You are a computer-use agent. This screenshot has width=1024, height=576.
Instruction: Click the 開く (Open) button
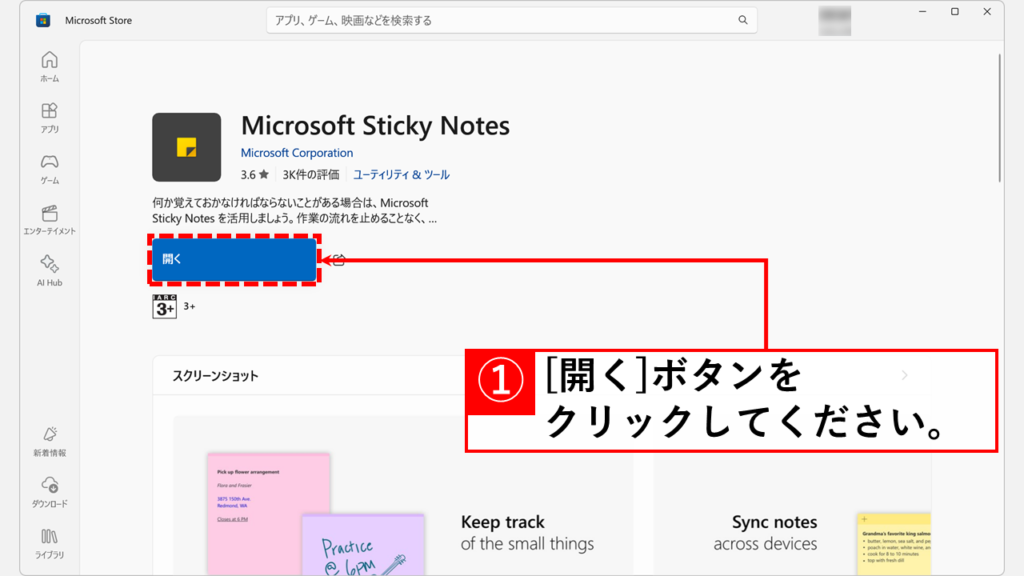(x=234, y=259)
